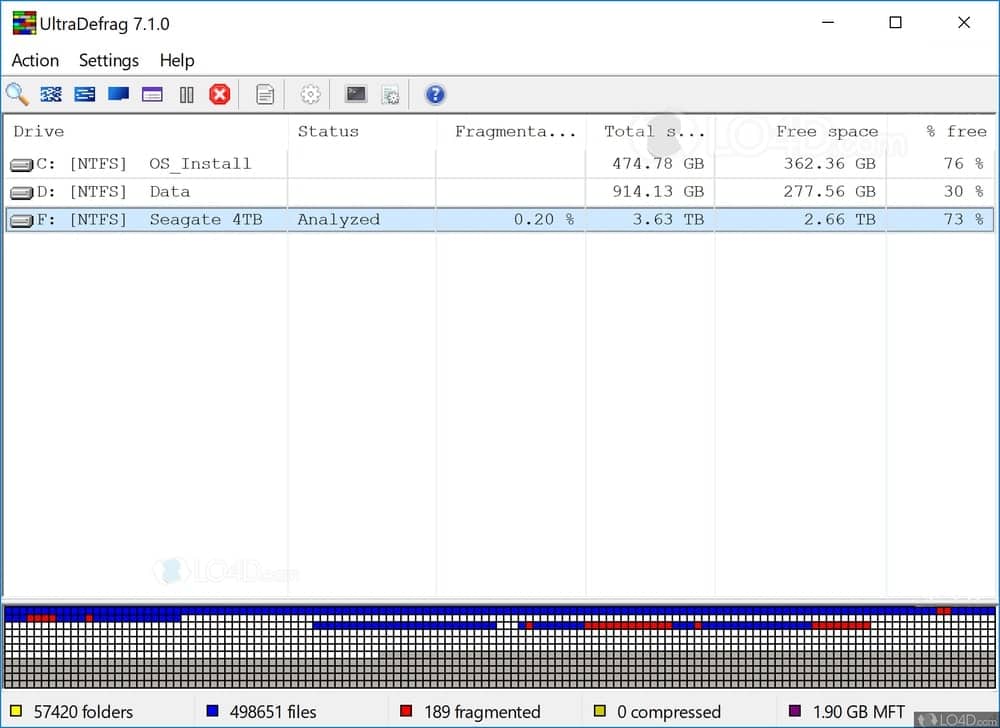
Task: Click the 1.90 GB MFT status text
Action: [858, 712]
